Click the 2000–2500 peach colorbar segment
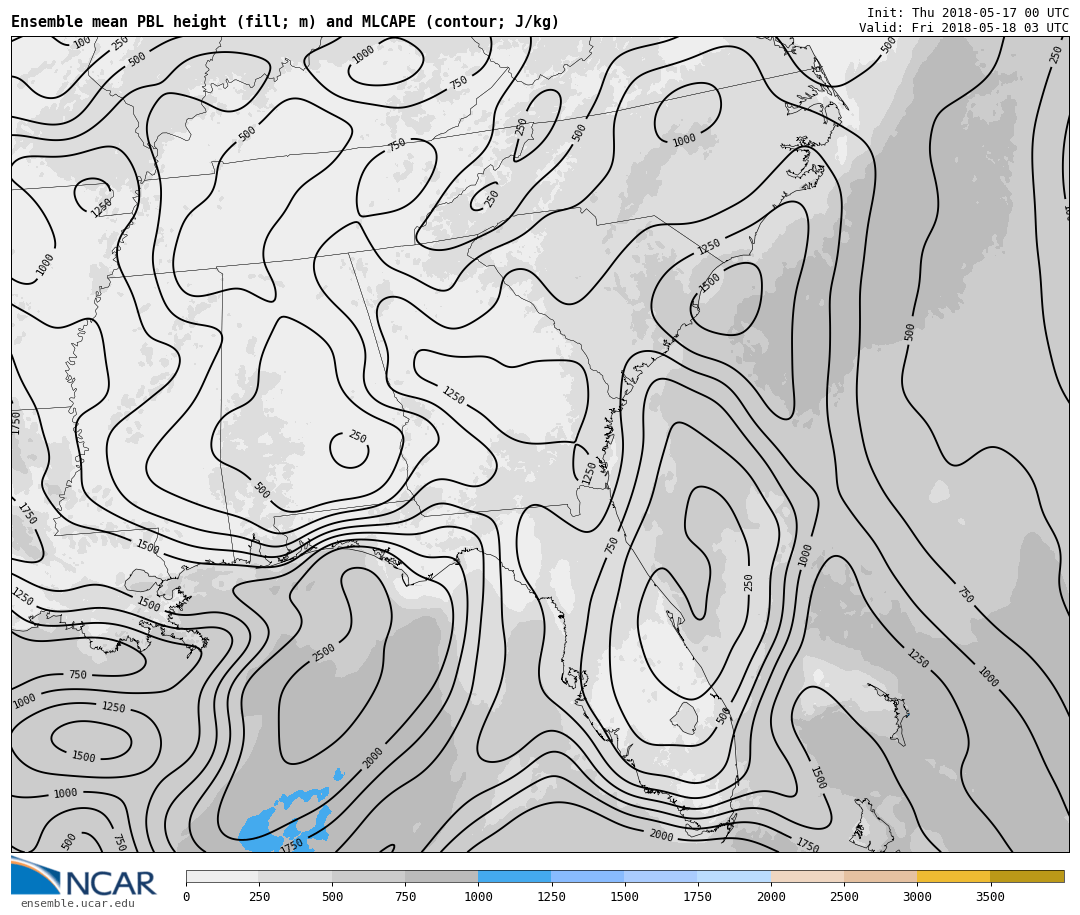1080x915 pixels. coord(808,876)
